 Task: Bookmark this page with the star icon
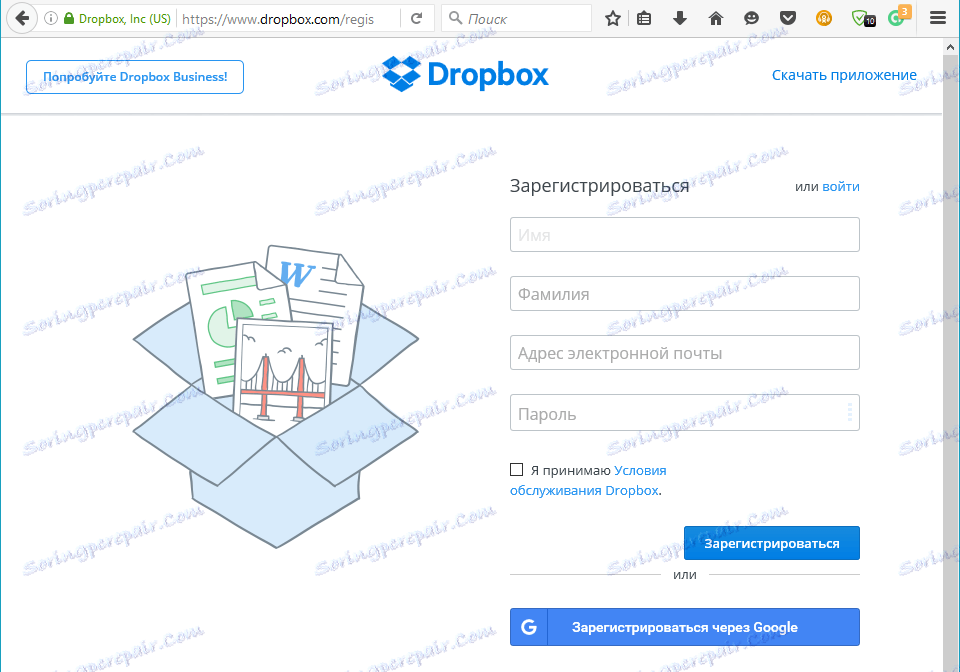[612, 17]
